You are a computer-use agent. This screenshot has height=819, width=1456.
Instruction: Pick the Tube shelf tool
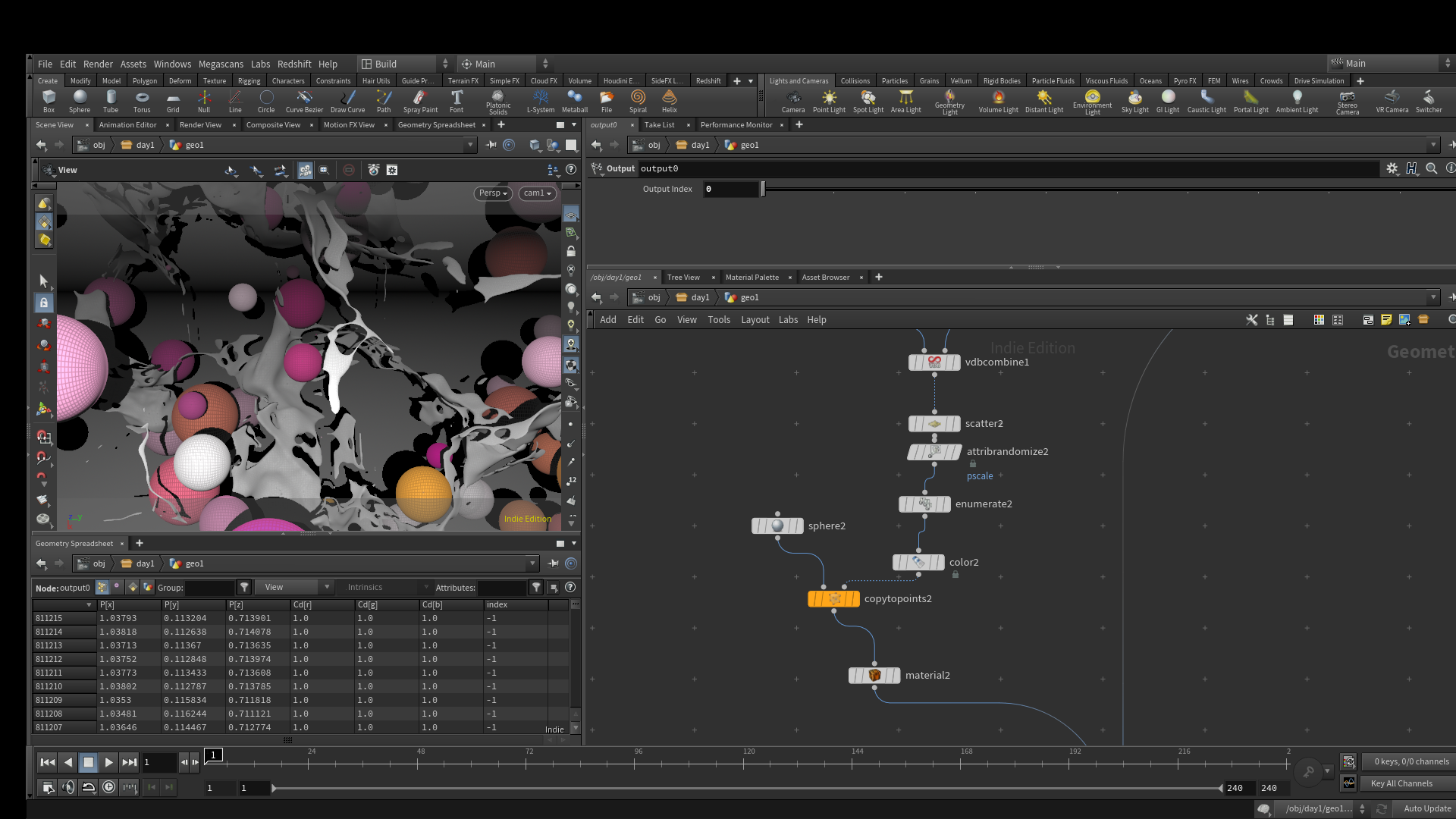click(111, 102)
